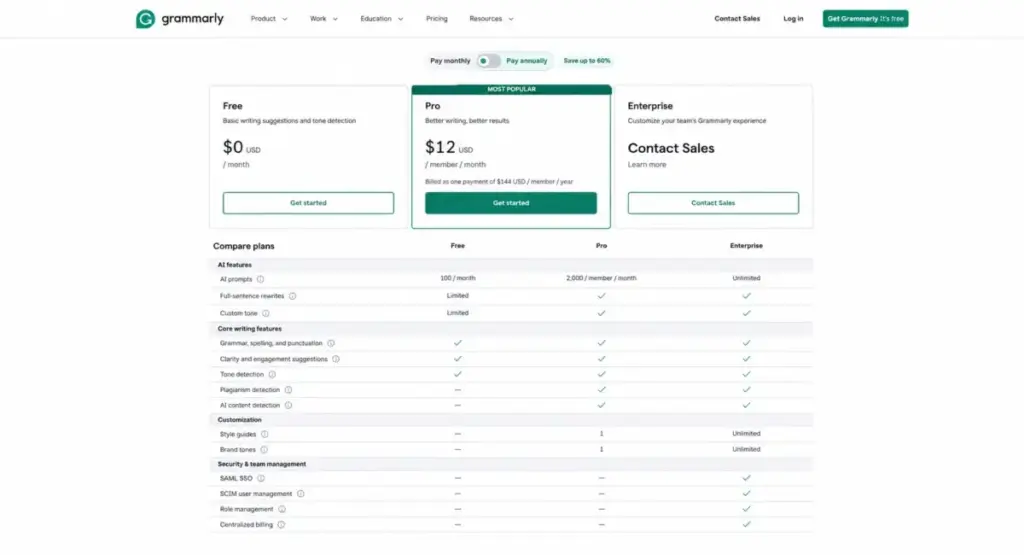
Task: Click Contact Sales button on Enterprise plan
Action: tap(713, 203)
